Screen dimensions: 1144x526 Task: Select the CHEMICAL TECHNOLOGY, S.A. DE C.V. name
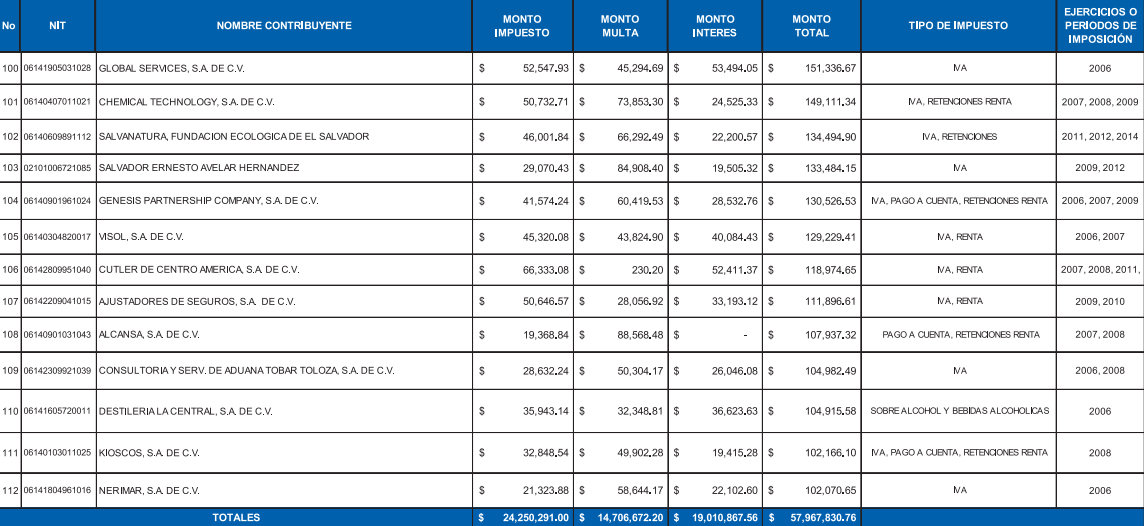(x=186, y=102)
